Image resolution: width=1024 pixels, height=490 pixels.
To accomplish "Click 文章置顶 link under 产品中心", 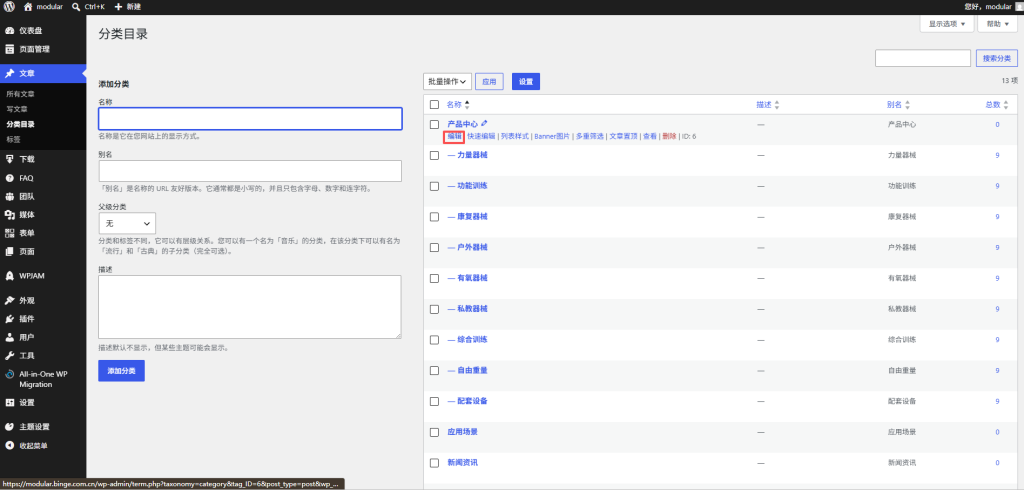I will point(623,137).
